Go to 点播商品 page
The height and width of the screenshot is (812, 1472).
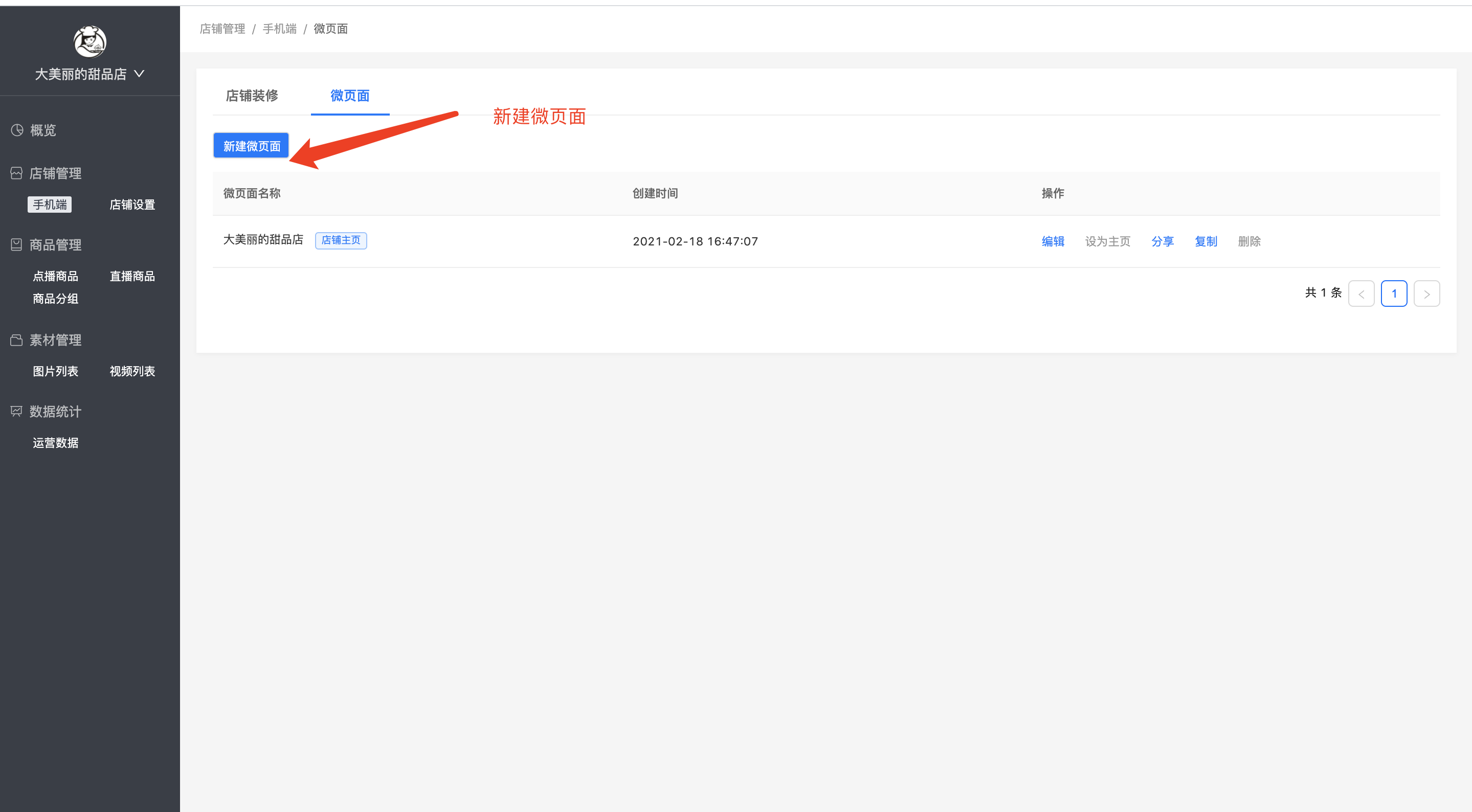(x=55, y=276)
